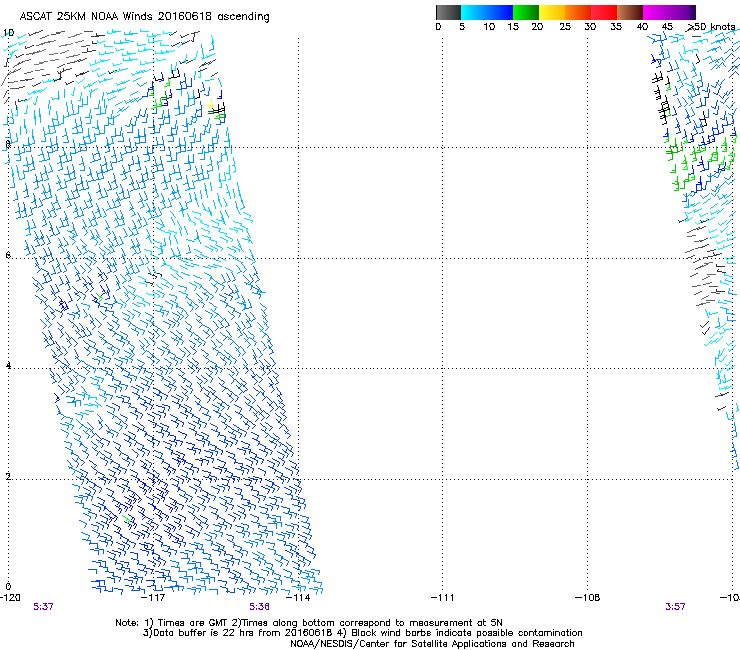Click the latitude label '4' on left axis

[8, 366]
